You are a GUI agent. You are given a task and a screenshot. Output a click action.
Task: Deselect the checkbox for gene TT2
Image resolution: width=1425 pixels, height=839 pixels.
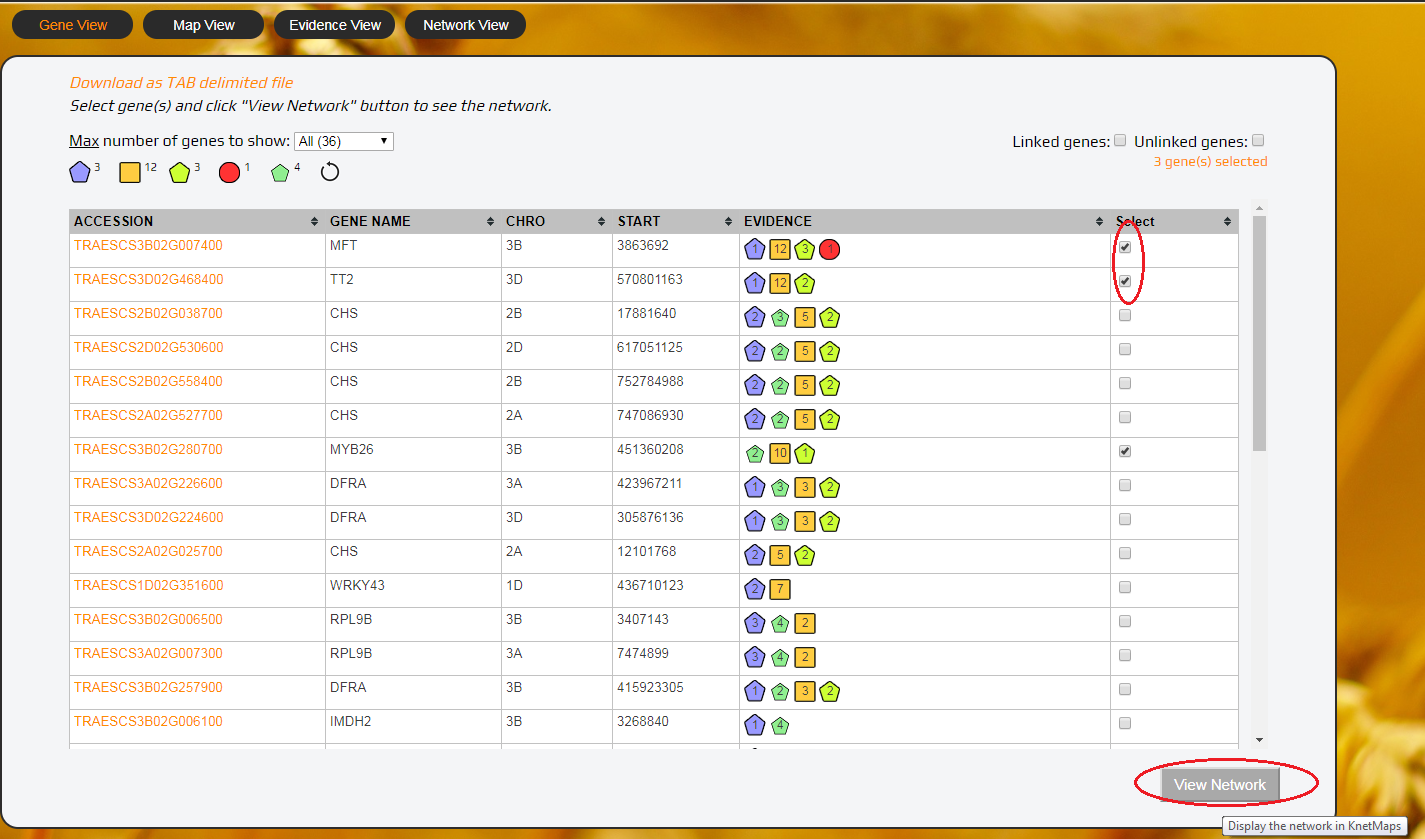[x=1124, y=281]
